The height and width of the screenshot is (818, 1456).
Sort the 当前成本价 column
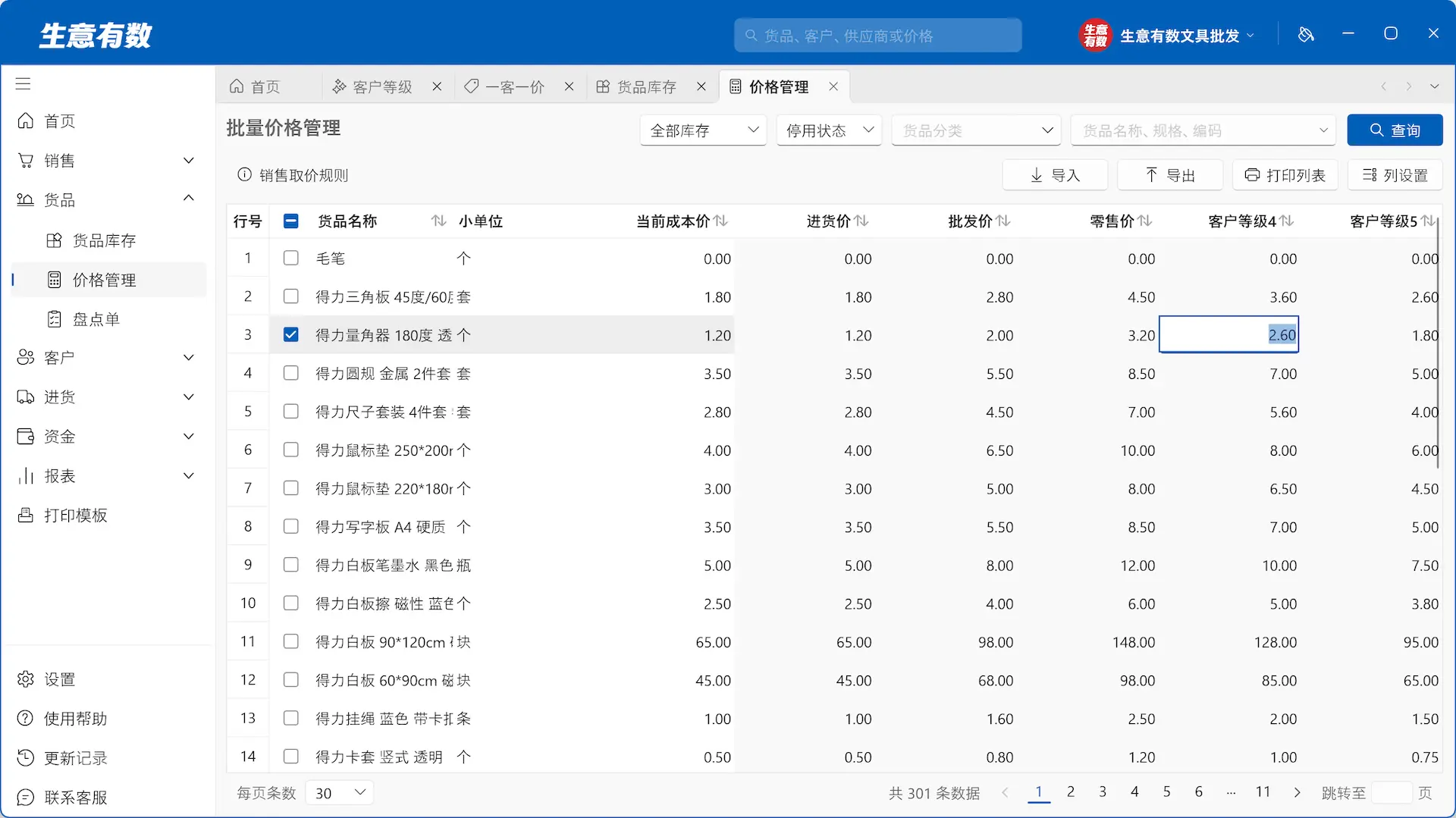pos(721,221)
